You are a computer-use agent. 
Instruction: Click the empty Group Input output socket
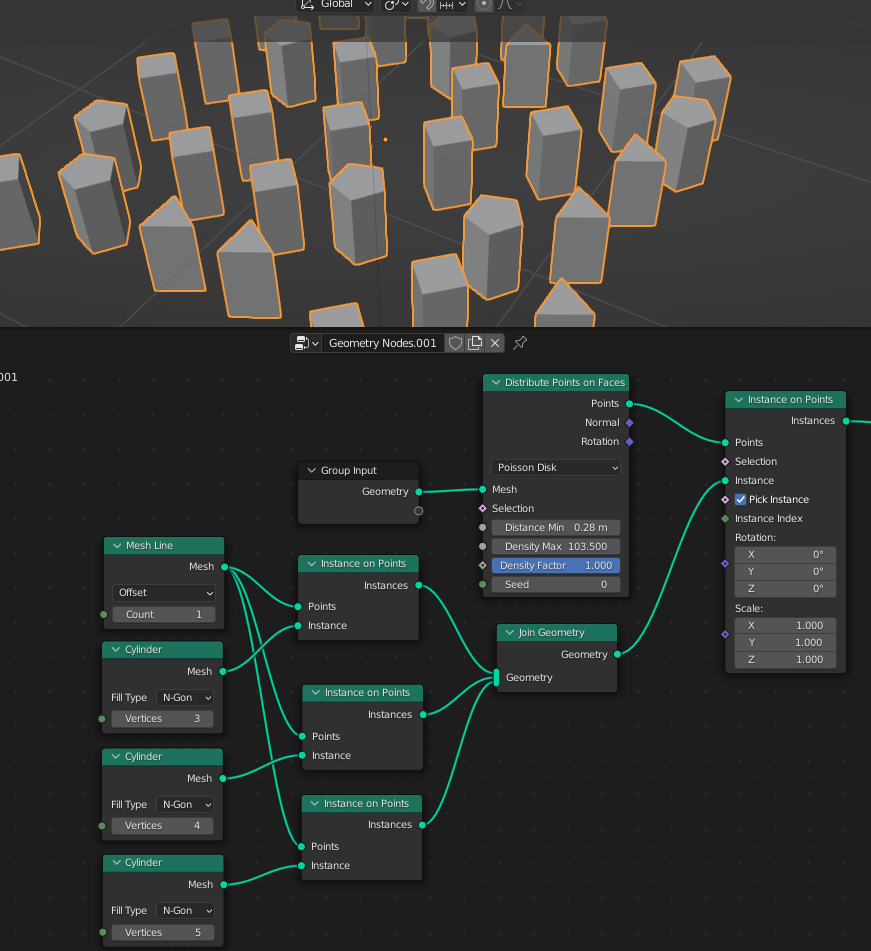tap(419, 511)
